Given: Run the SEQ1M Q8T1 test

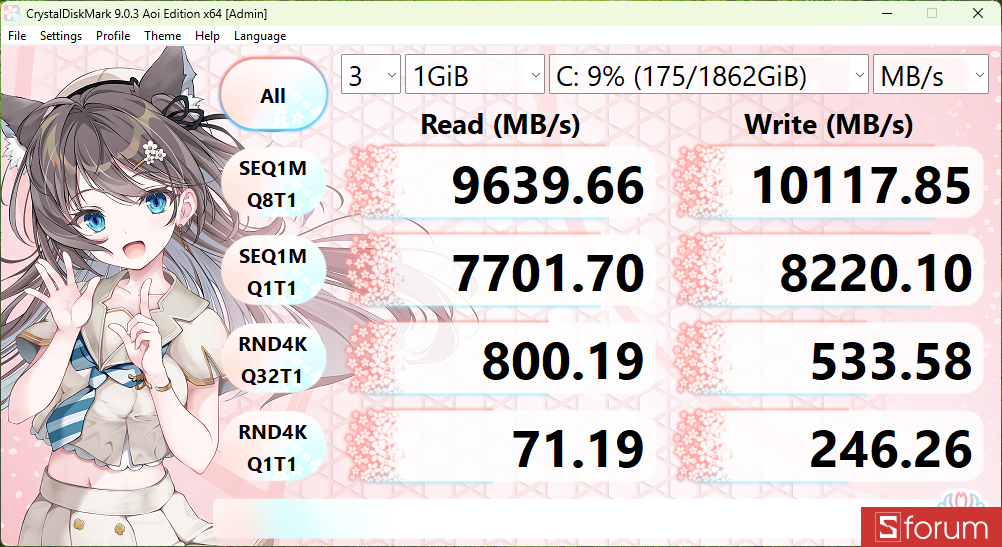Looking at the screenshot, I should pos(273,185).
